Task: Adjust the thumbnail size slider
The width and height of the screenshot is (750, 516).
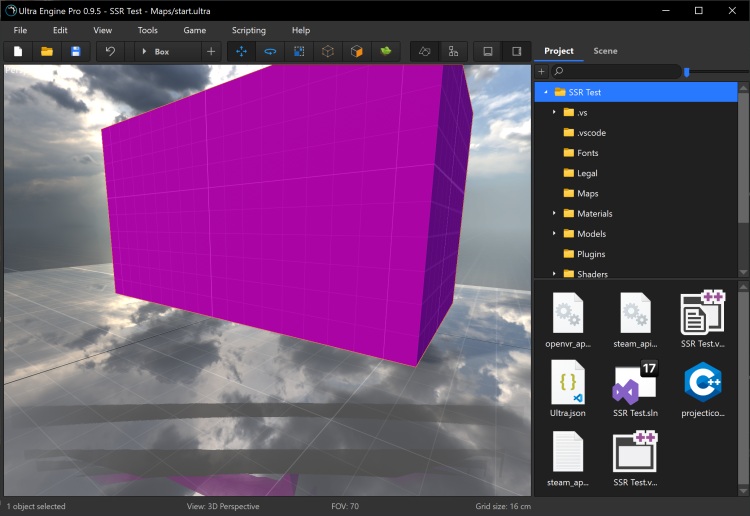Action: click(x=687, y=71)
